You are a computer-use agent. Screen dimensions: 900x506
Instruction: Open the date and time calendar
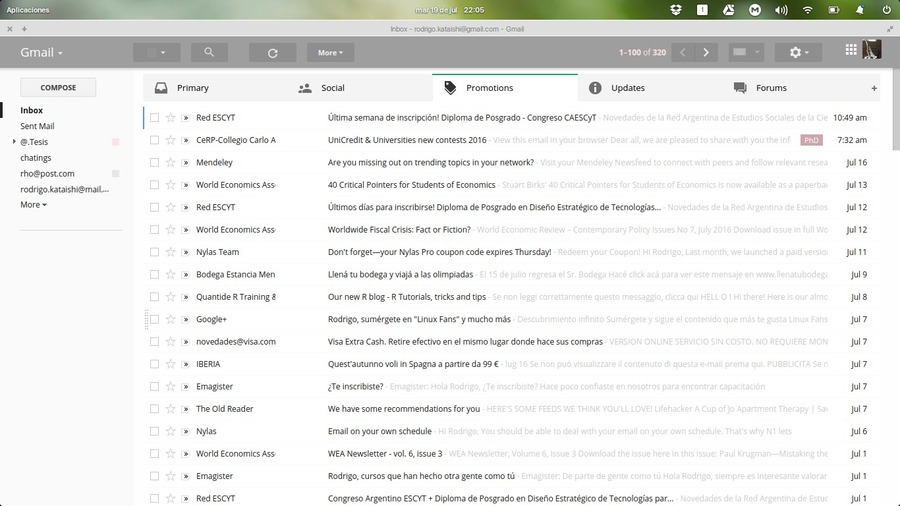[450, 10]
